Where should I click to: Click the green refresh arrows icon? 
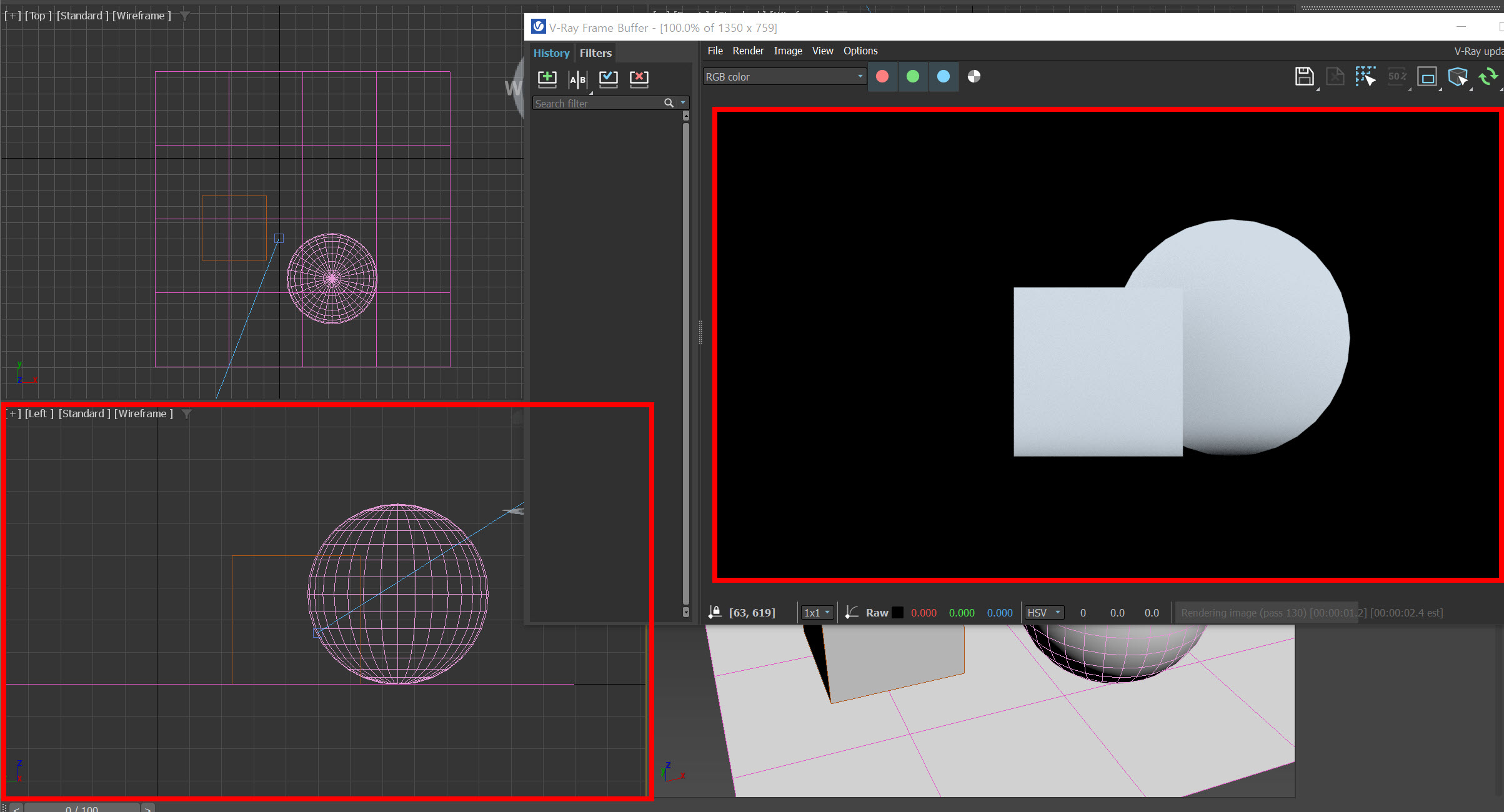point(1488,77)
